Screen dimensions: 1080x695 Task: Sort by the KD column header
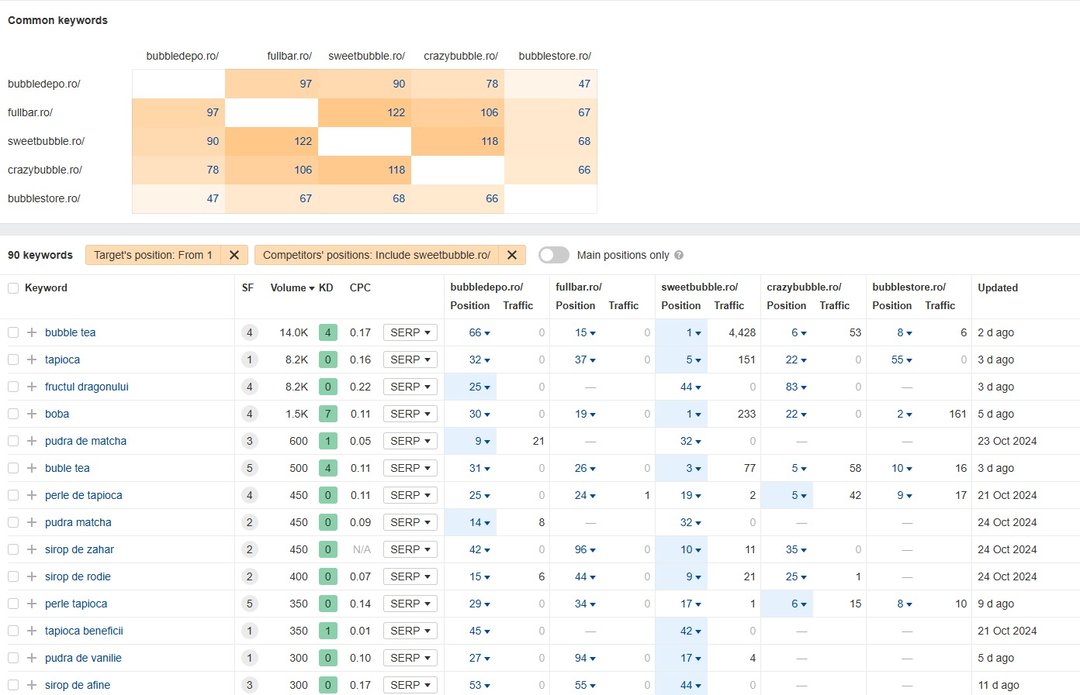coord(326,288)
